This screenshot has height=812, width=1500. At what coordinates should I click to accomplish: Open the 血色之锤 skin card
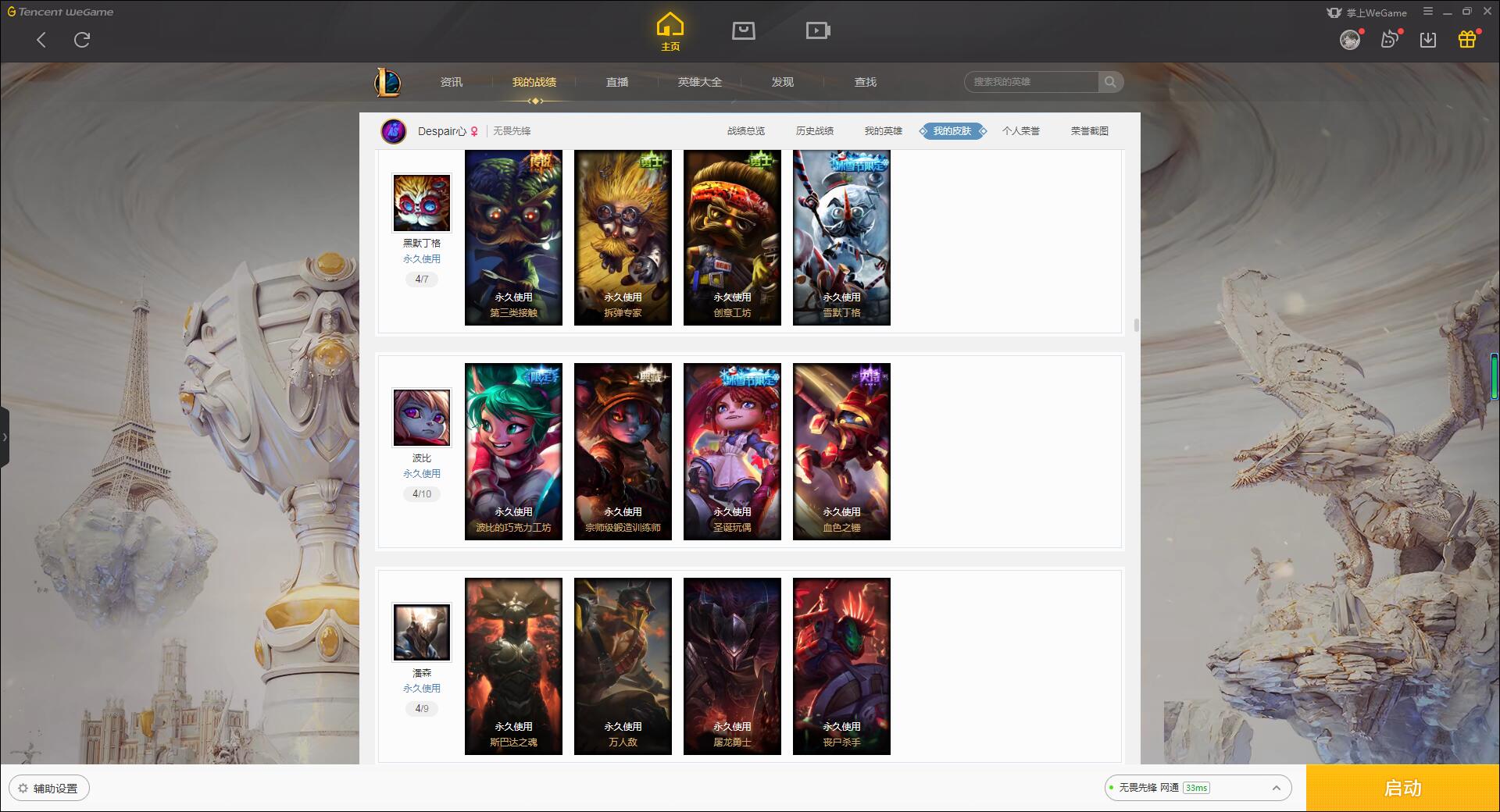click(841, 451)
